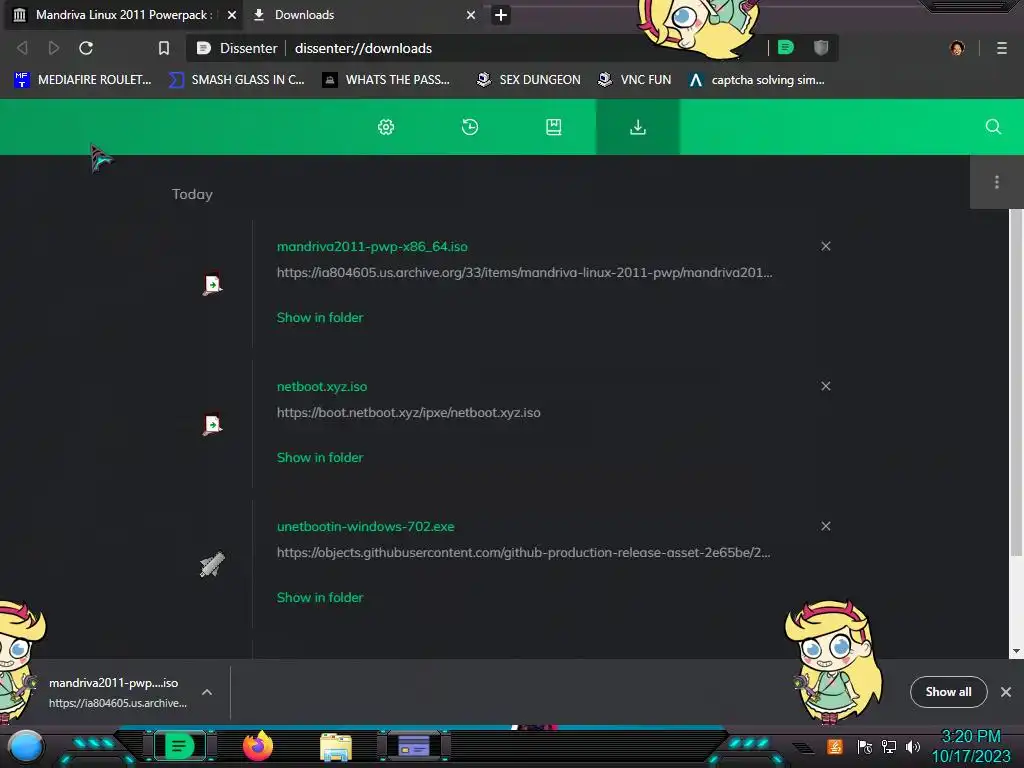Expand the download shelf item chevron
Screen dimensions: 1024x768
coord(206,692)
